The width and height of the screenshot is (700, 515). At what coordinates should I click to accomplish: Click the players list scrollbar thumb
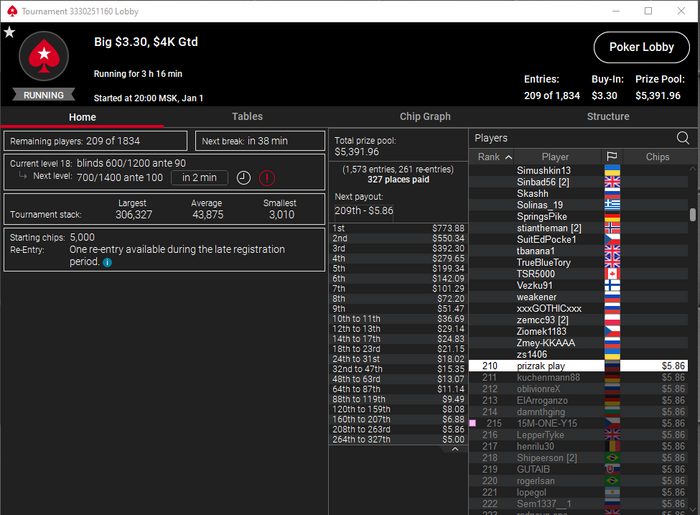click(x=692, y=214)
